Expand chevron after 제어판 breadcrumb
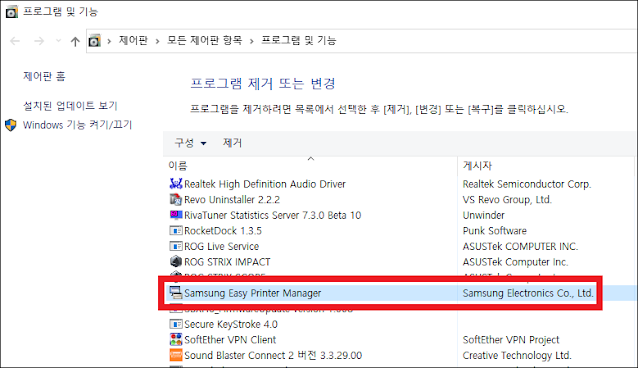This screenshot has height=368, width=638. coord(157,41)
